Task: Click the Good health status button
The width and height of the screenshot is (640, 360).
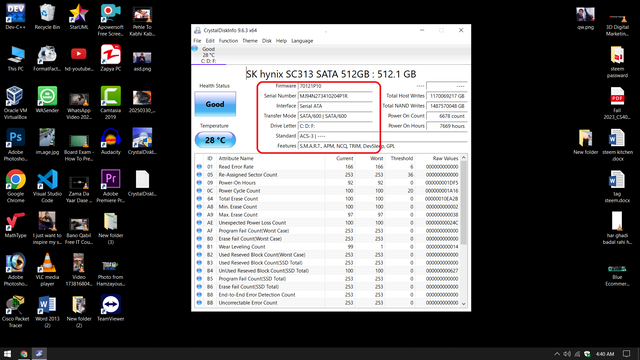Action: coord(215,104)
